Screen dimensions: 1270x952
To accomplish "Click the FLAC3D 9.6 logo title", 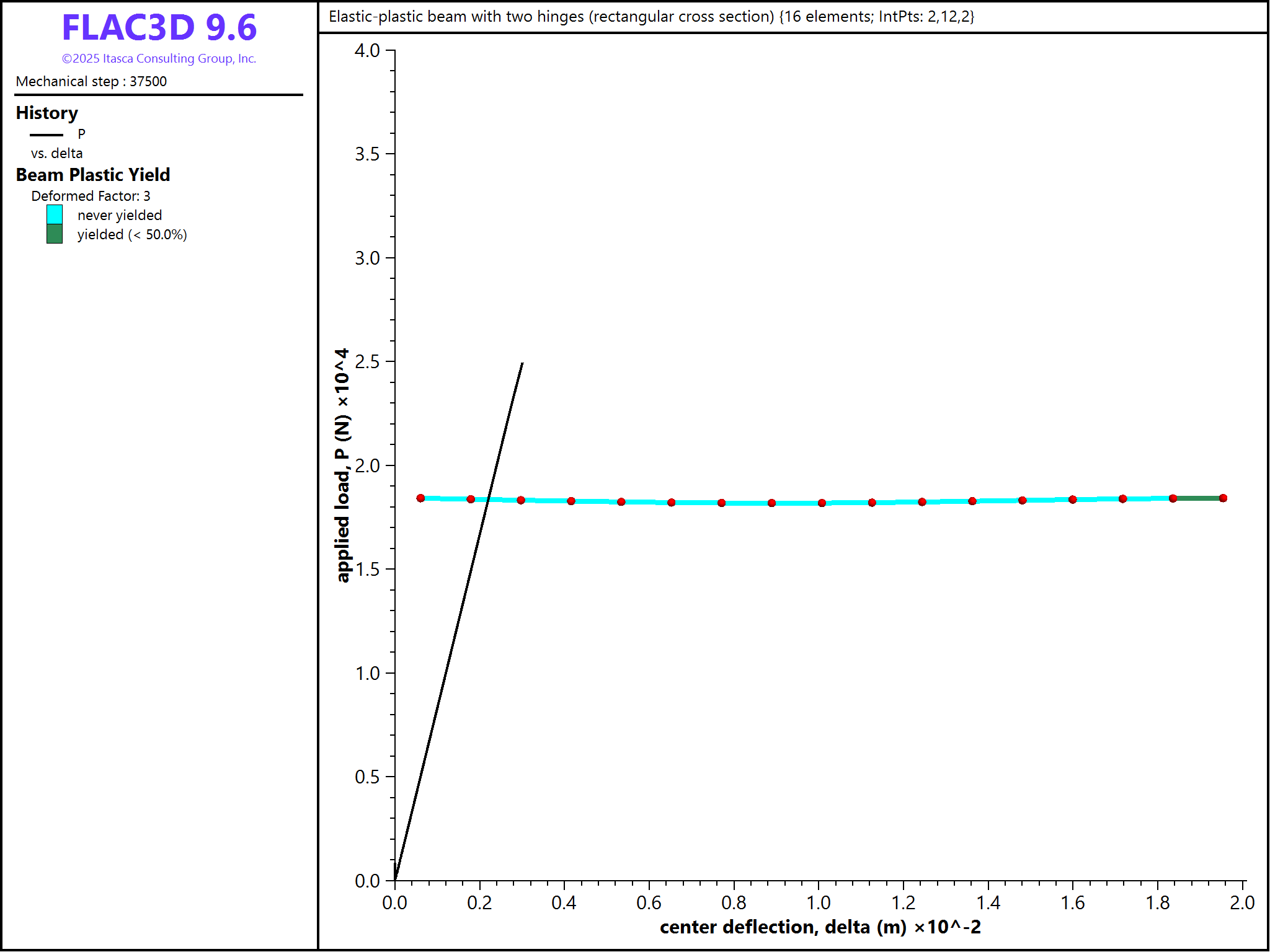I will pyautogui.click(x=159, y=27).
